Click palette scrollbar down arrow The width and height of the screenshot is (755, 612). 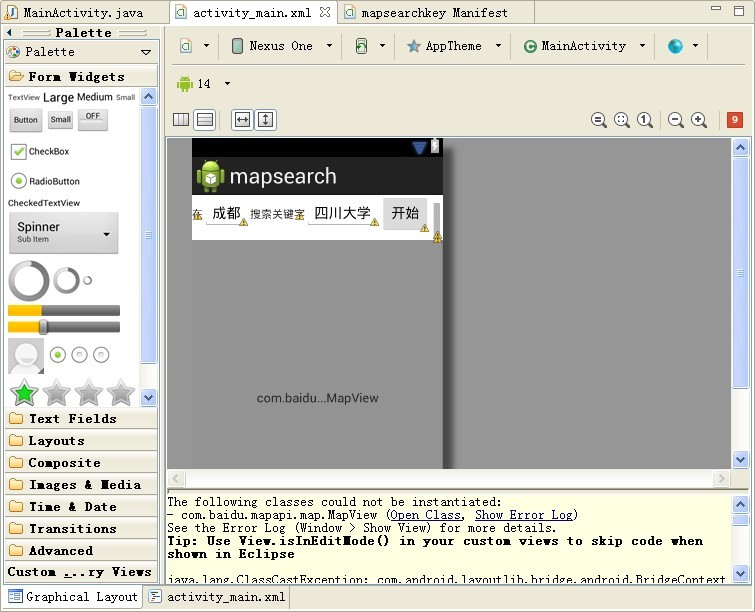tap(148, 398)
